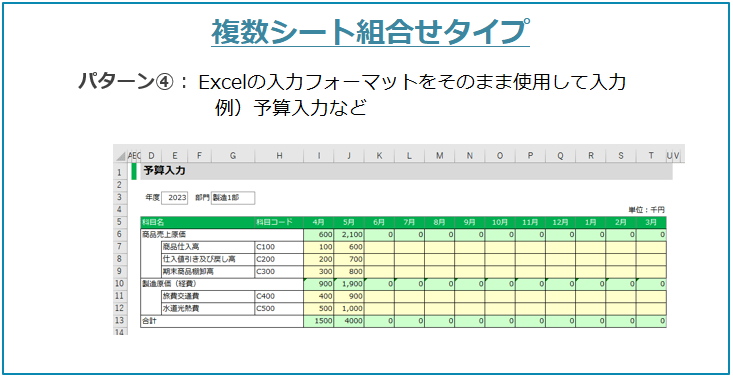The image size is (733, 378).
Task: Select column header G
Action: [233, 156]
